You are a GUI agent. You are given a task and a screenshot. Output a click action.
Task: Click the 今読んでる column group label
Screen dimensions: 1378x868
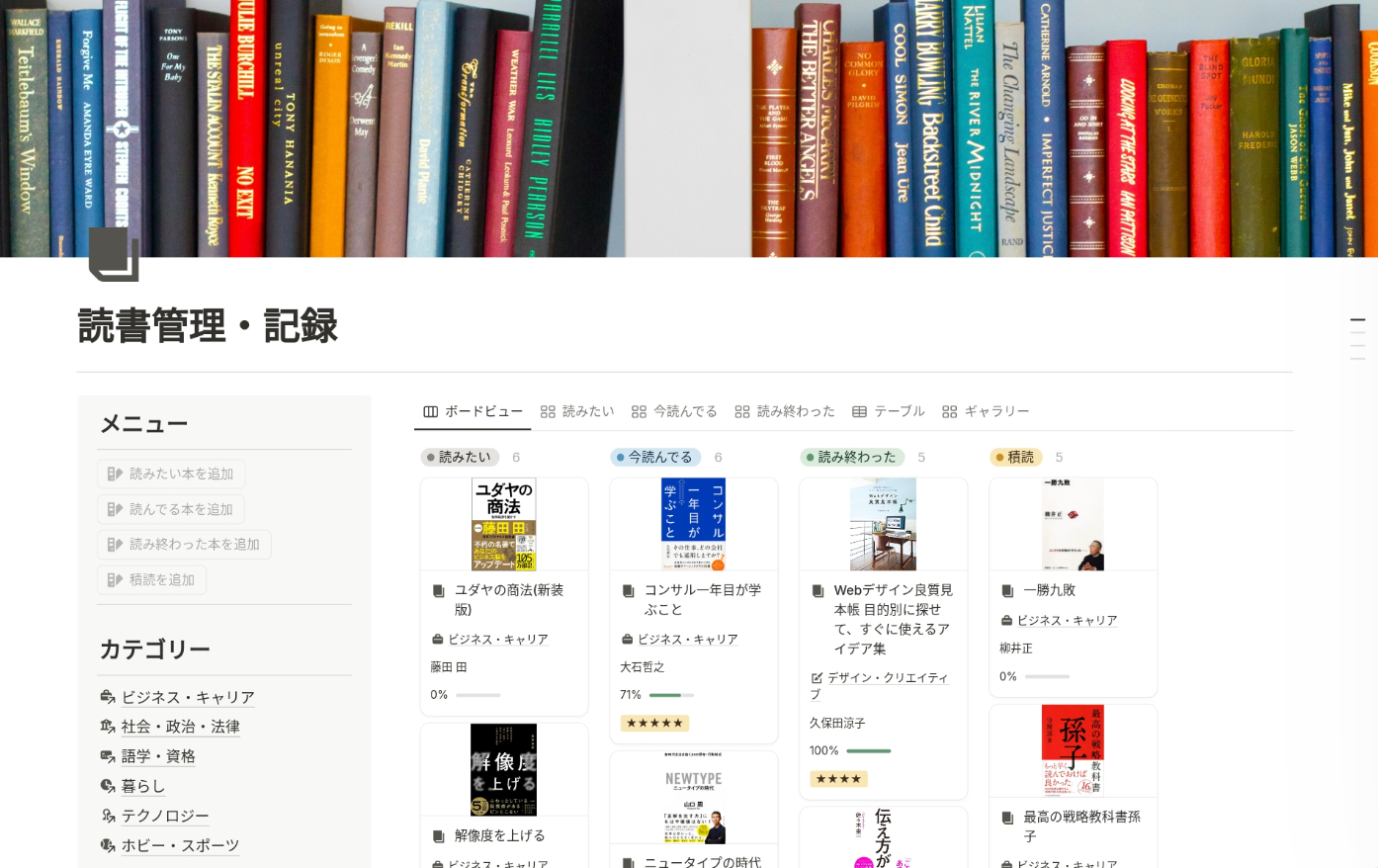point(655,457)
